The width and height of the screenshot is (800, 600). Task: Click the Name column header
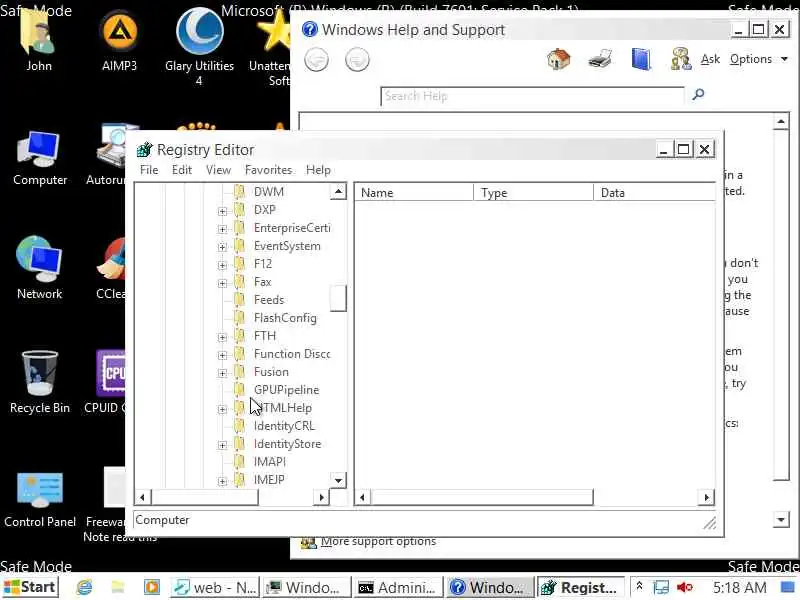pos(414,193)
